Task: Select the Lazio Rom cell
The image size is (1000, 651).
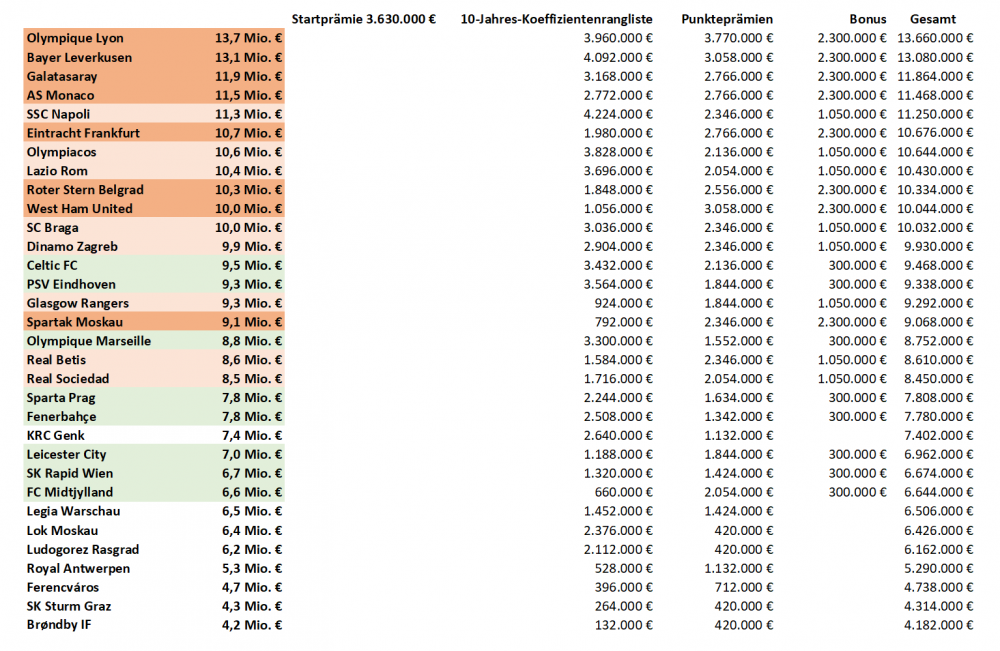Action: pos(57,171)
